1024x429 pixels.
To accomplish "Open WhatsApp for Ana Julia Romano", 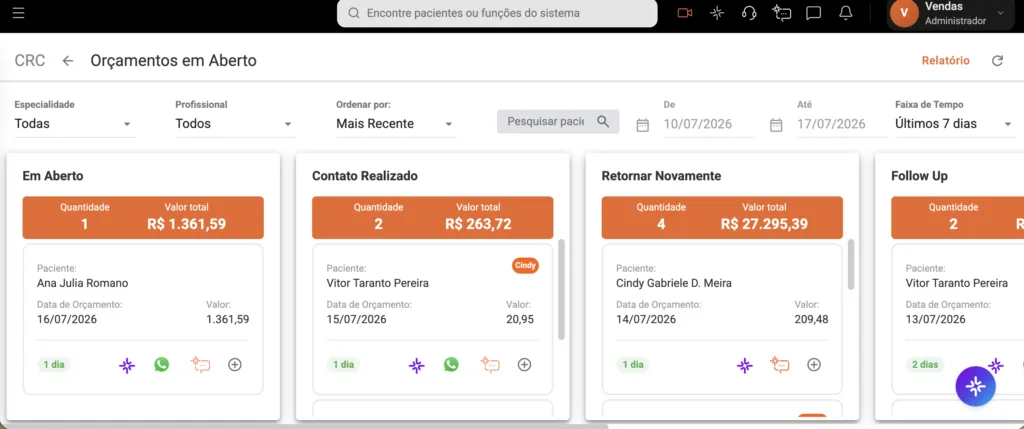I will [161, 364].
